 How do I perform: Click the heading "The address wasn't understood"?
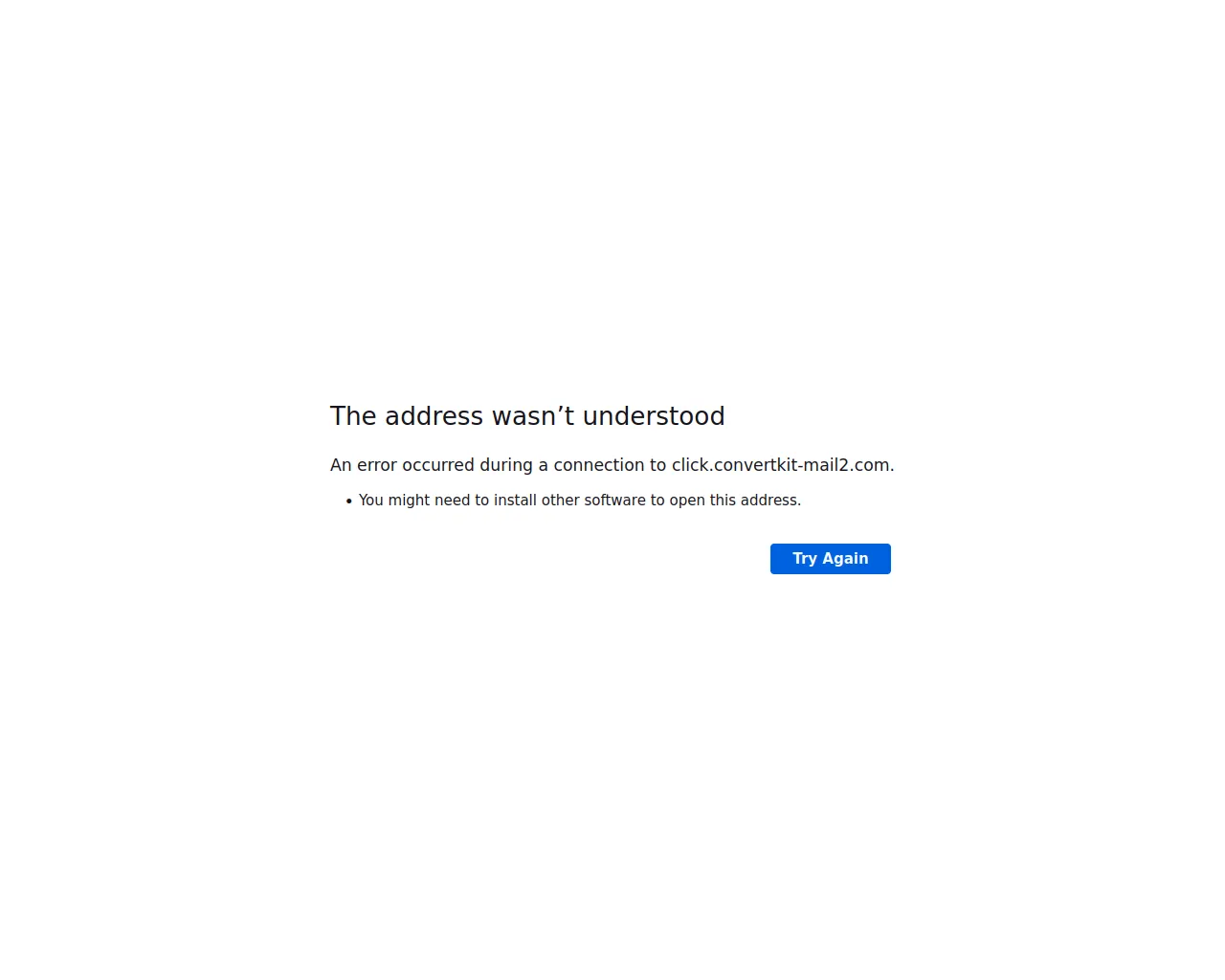pos(527,416)
